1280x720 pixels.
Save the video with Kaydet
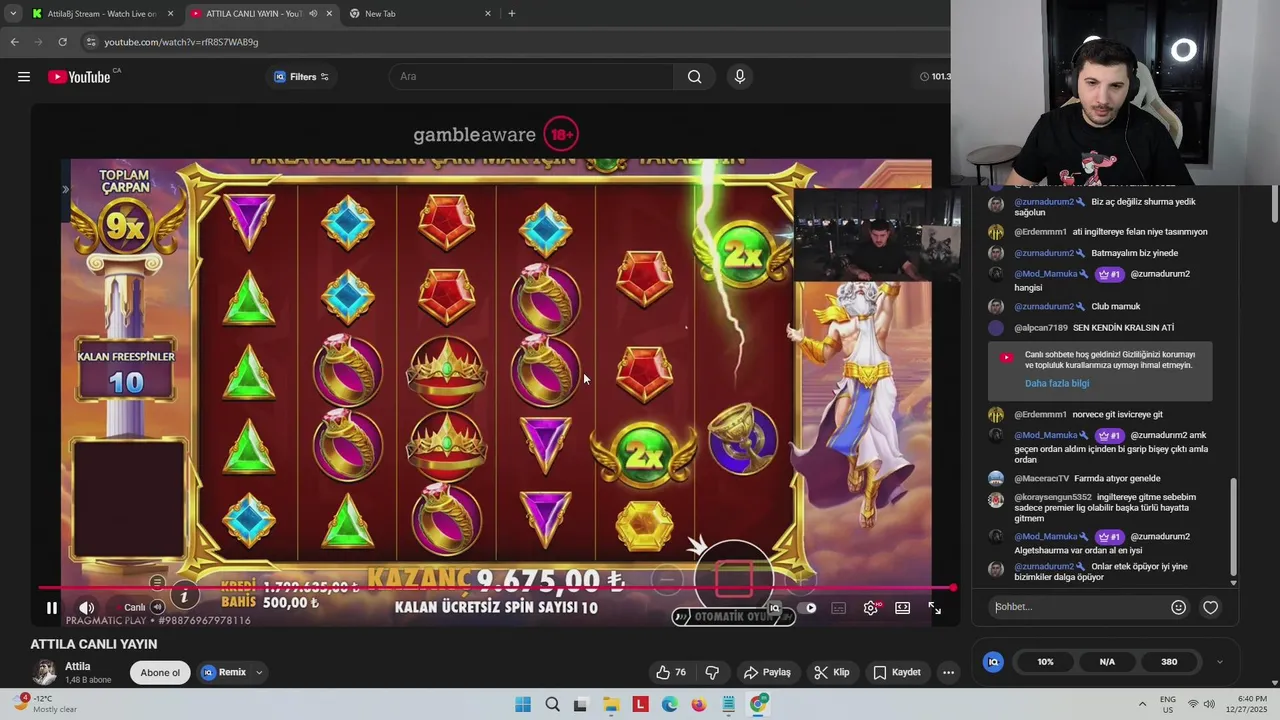point(897,672)
